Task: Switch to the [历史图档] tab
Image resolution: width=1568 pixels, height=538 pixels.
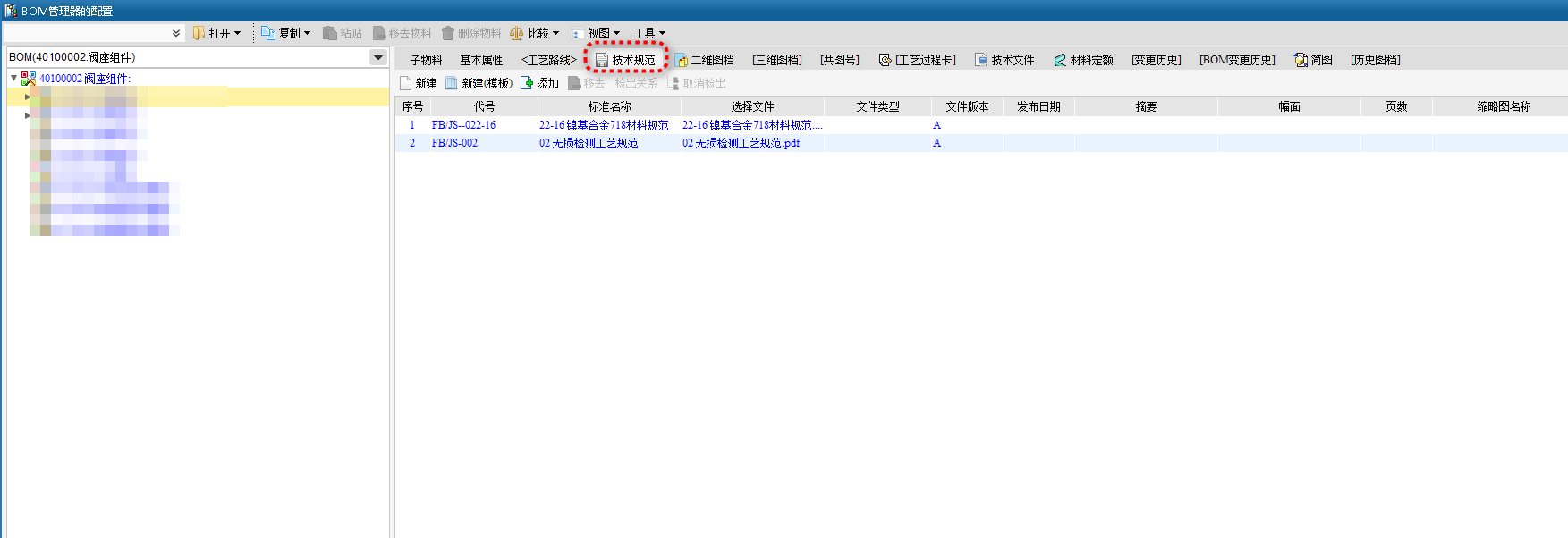Action: pos(1375,60)
